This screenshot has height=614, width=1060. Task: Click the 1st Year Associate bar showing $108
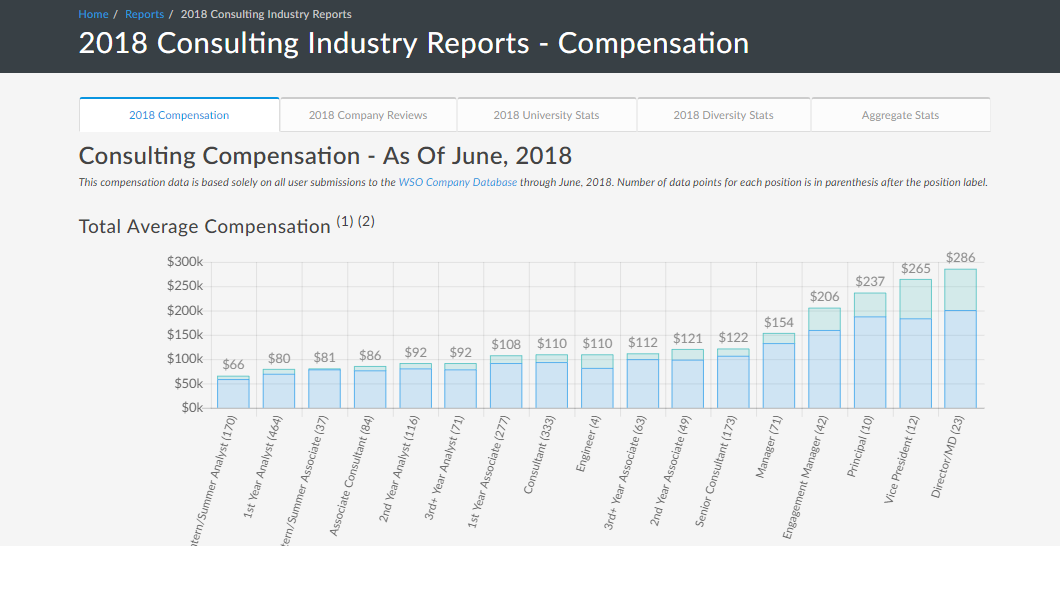pos(506,385)
